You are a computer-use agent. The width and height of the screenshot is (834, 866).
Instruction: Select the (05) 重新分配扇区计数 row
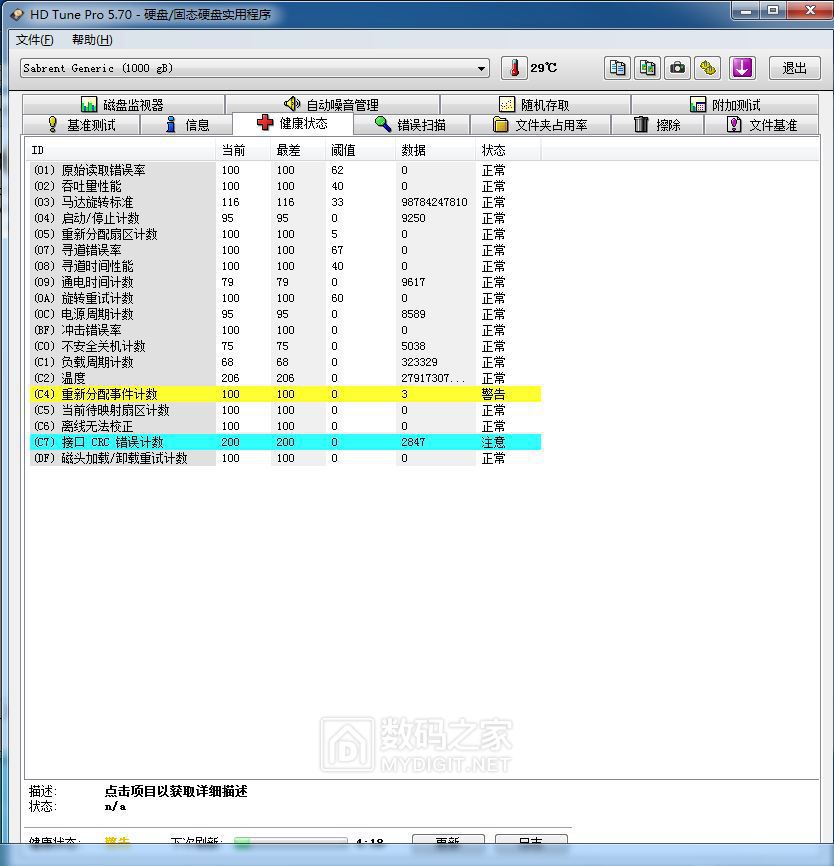click(x=286, y=234)
